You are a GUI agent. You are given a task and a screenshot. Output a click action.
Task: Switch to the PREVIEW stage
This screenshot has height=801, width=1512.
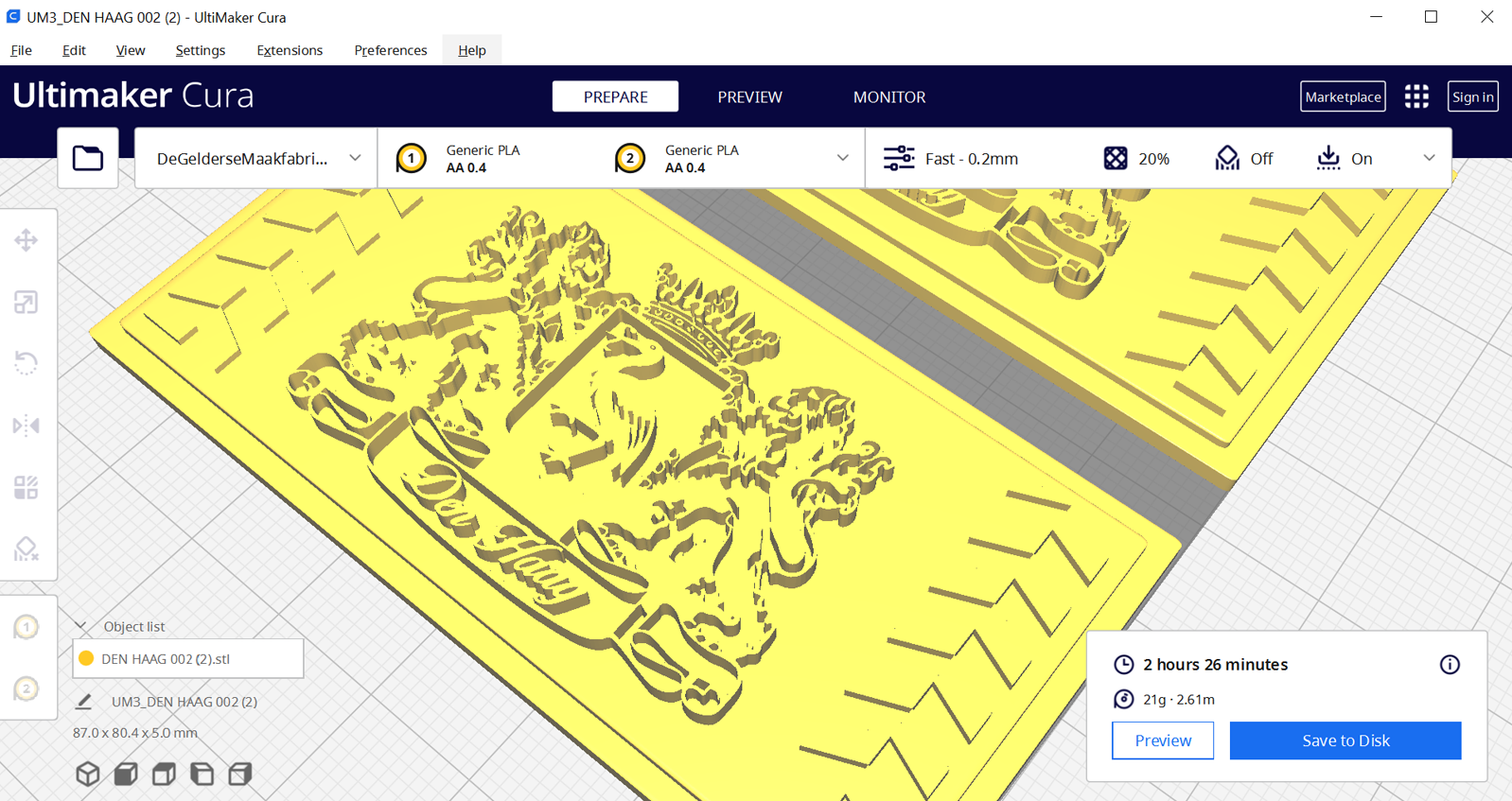click(x=749, y=96)
